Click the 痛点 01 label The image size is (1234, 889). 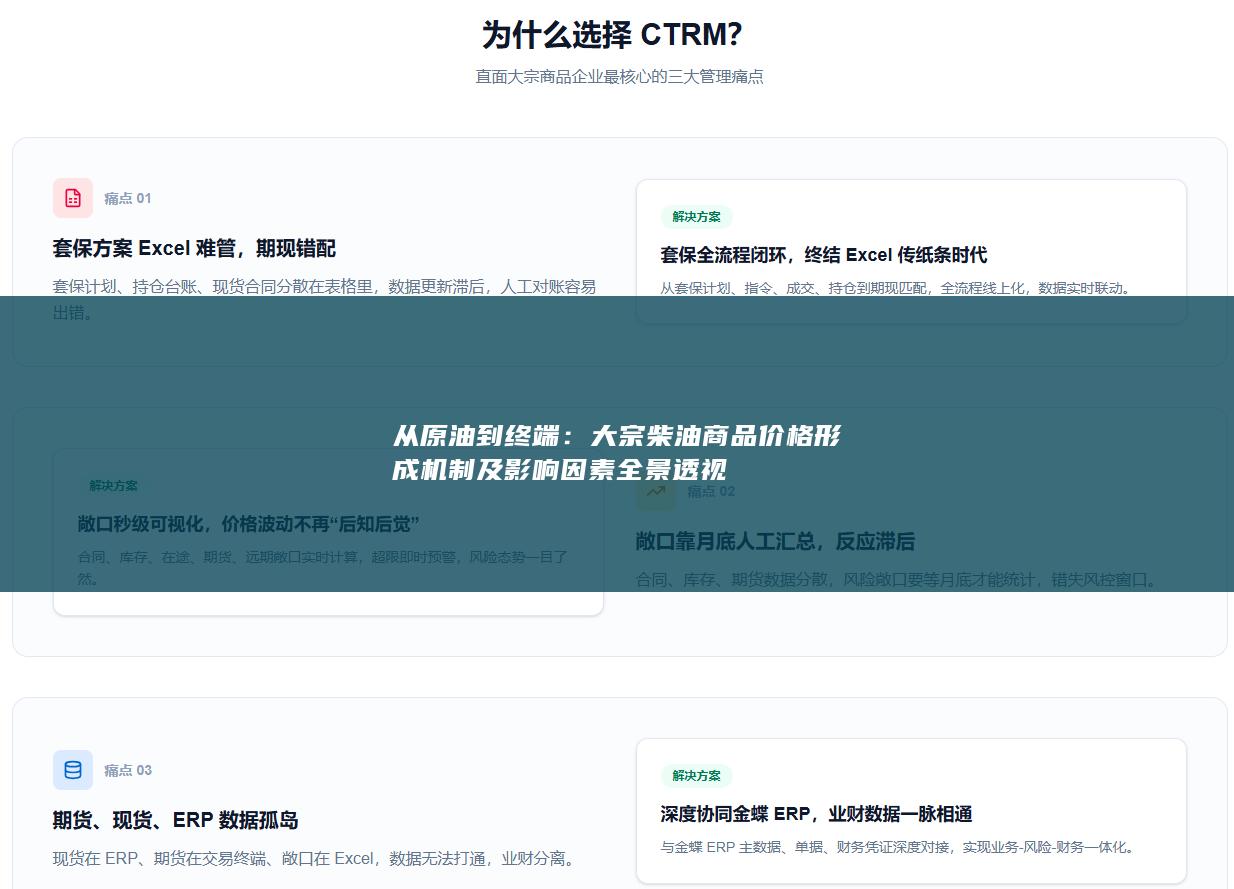point(128,198)
